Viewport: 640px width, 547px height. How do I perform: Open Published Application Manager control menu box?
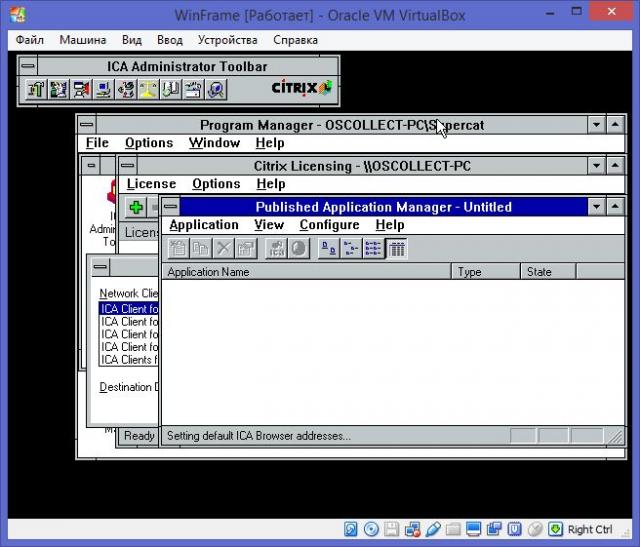point(171,207)
